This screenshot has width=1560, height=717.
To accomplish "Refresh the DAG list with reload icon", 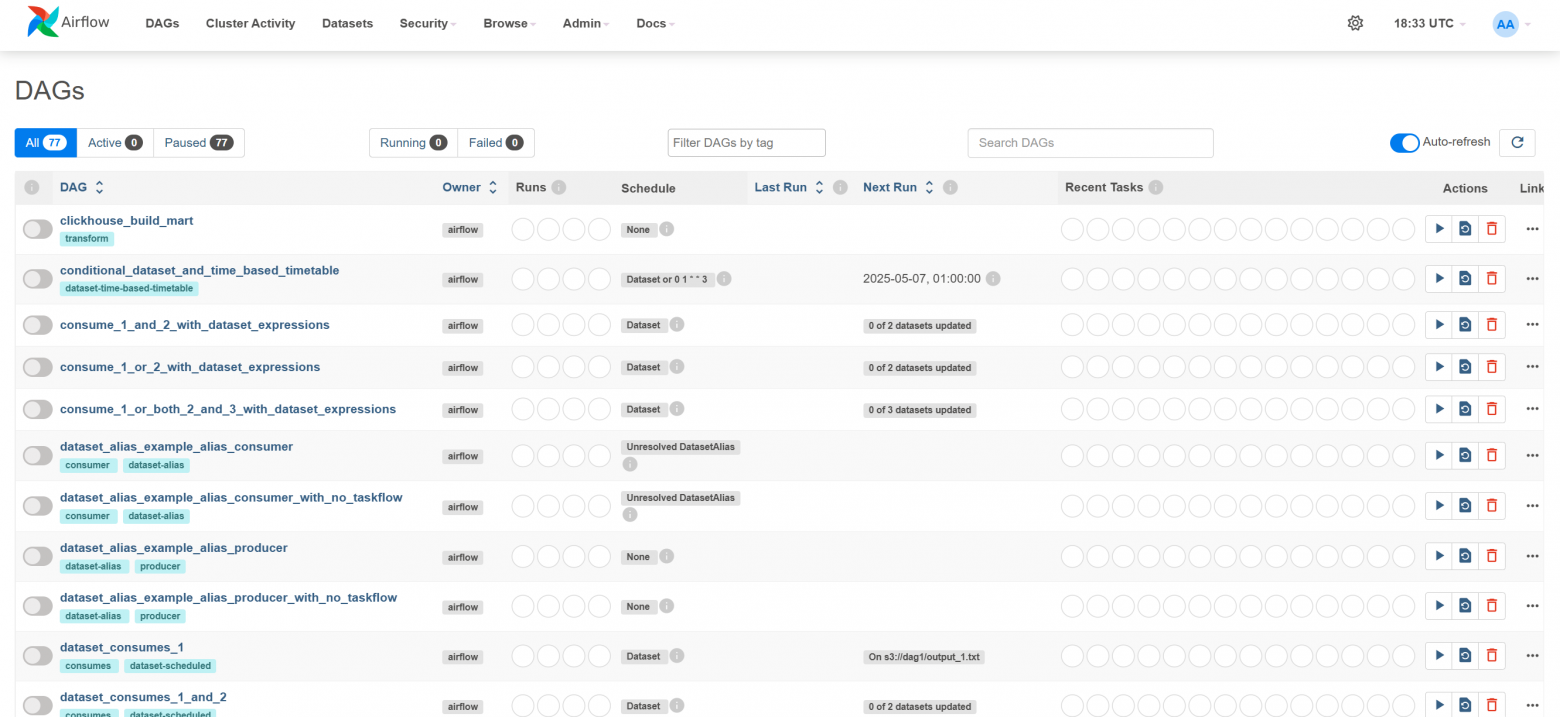I will click(x=1517, y=143).
